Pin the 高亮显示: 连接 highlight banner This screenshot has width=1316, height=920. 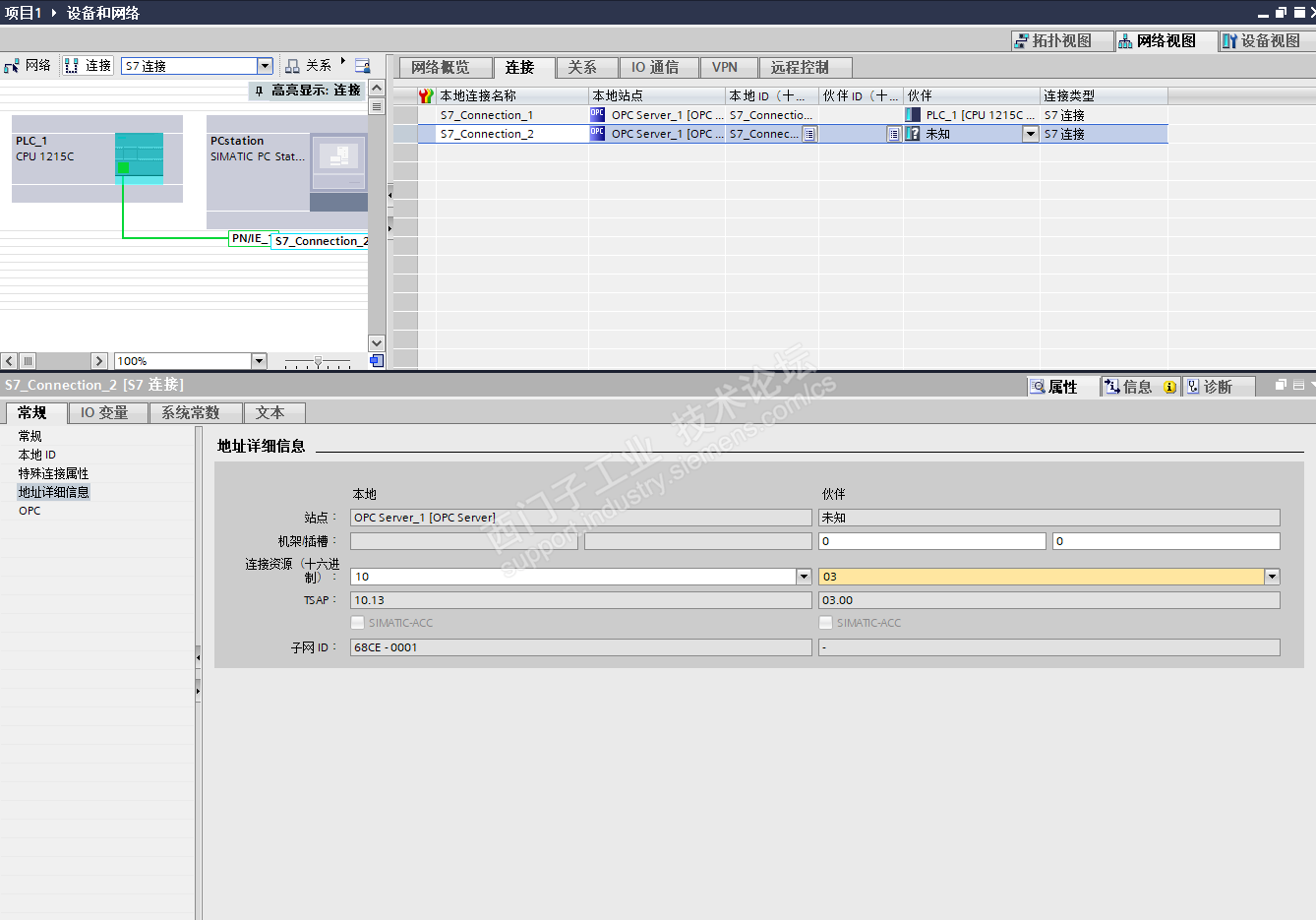click(259, 91)
